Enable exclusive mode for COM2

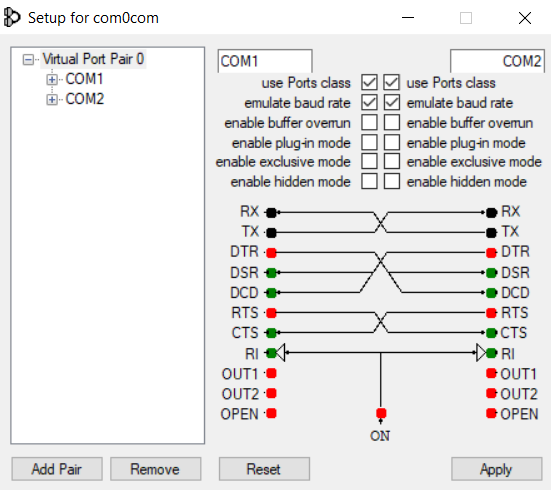pyautogui.click(x=391, y=161)
